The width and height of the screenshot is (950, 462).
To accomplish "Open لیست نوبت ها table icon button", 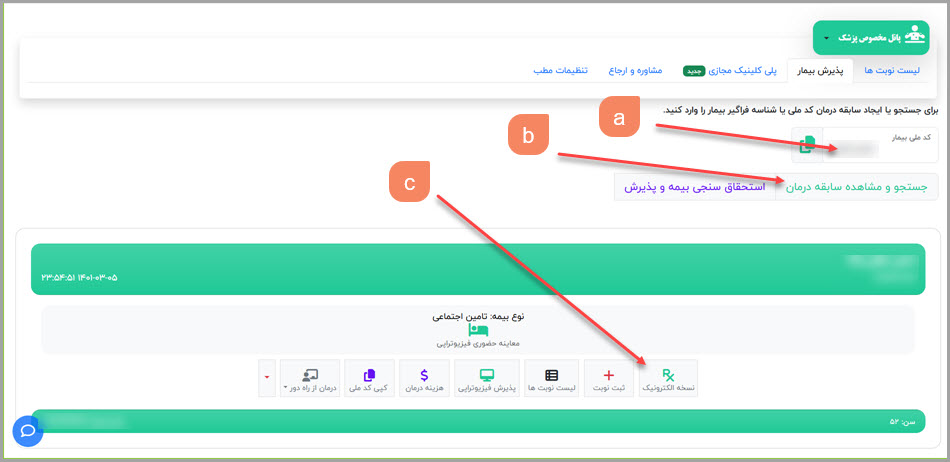I will [551, 375].
